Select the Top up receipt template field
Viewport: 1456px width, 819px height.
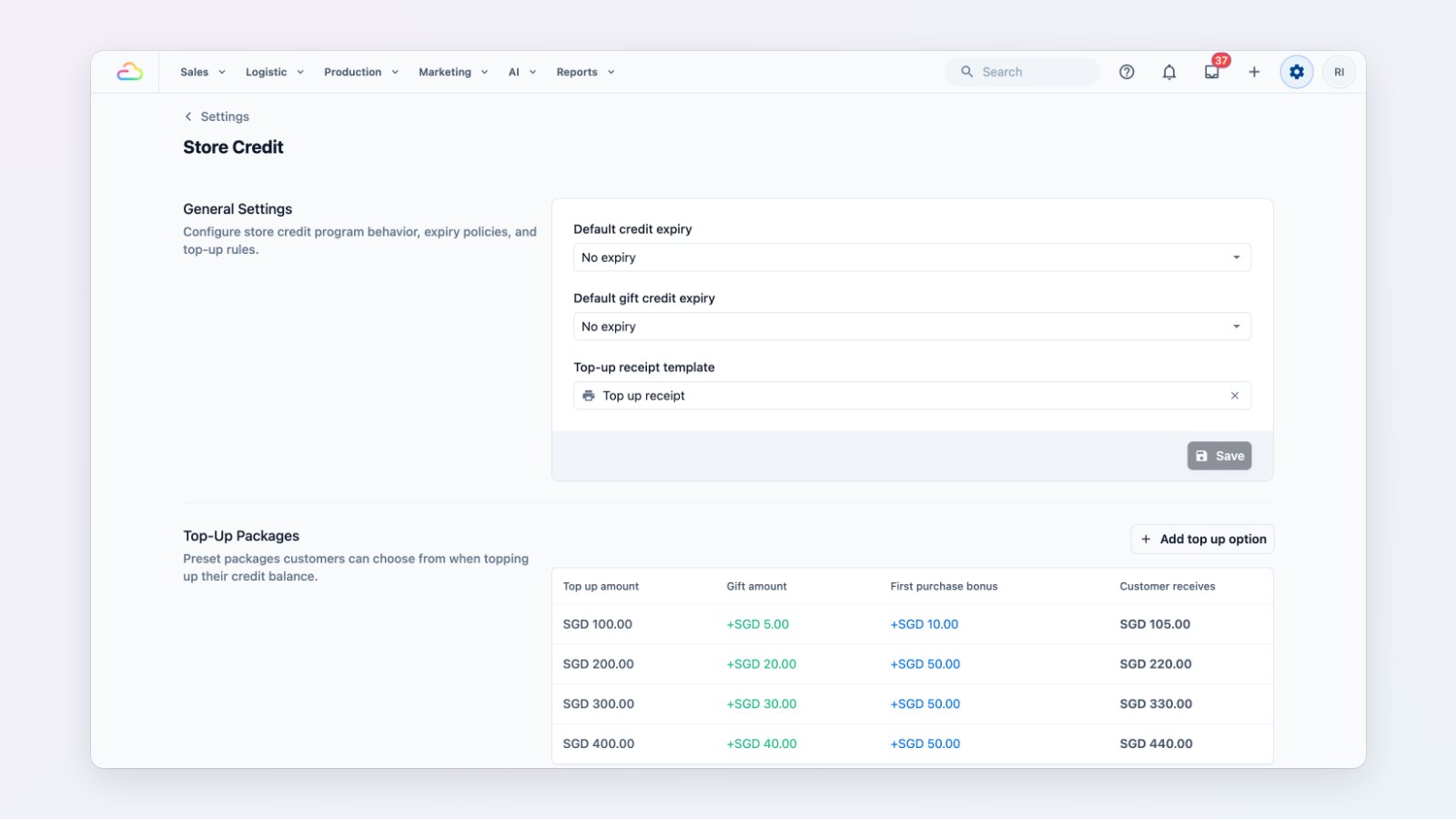(x=912, y=396)
